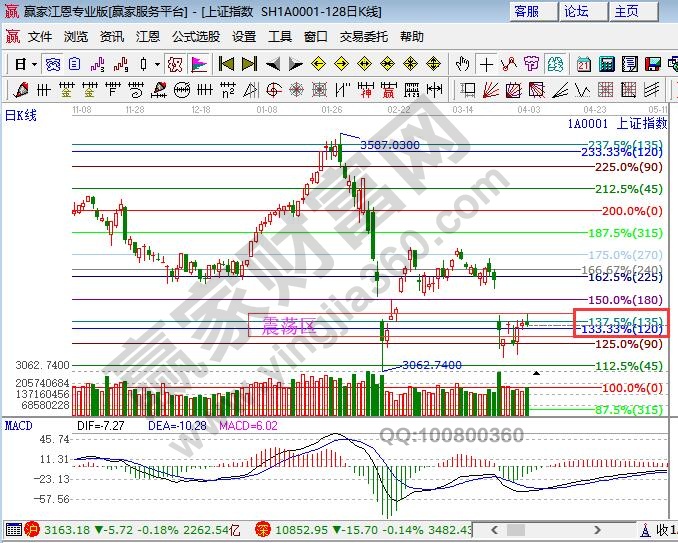Open the 交易委托 menu

pyautogui.click(x=364, y=37)
